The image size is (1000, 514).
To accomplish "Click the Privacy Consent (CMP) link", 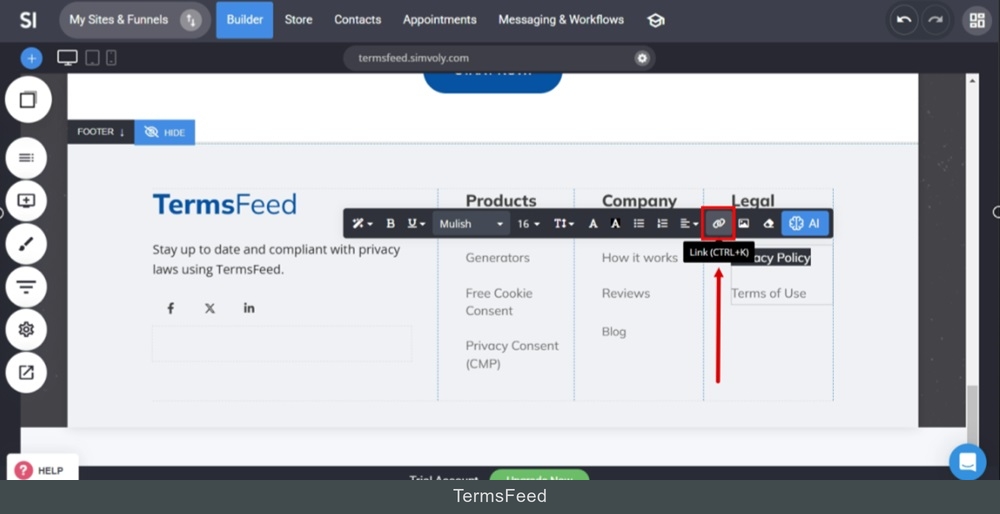I will point(512,355).
